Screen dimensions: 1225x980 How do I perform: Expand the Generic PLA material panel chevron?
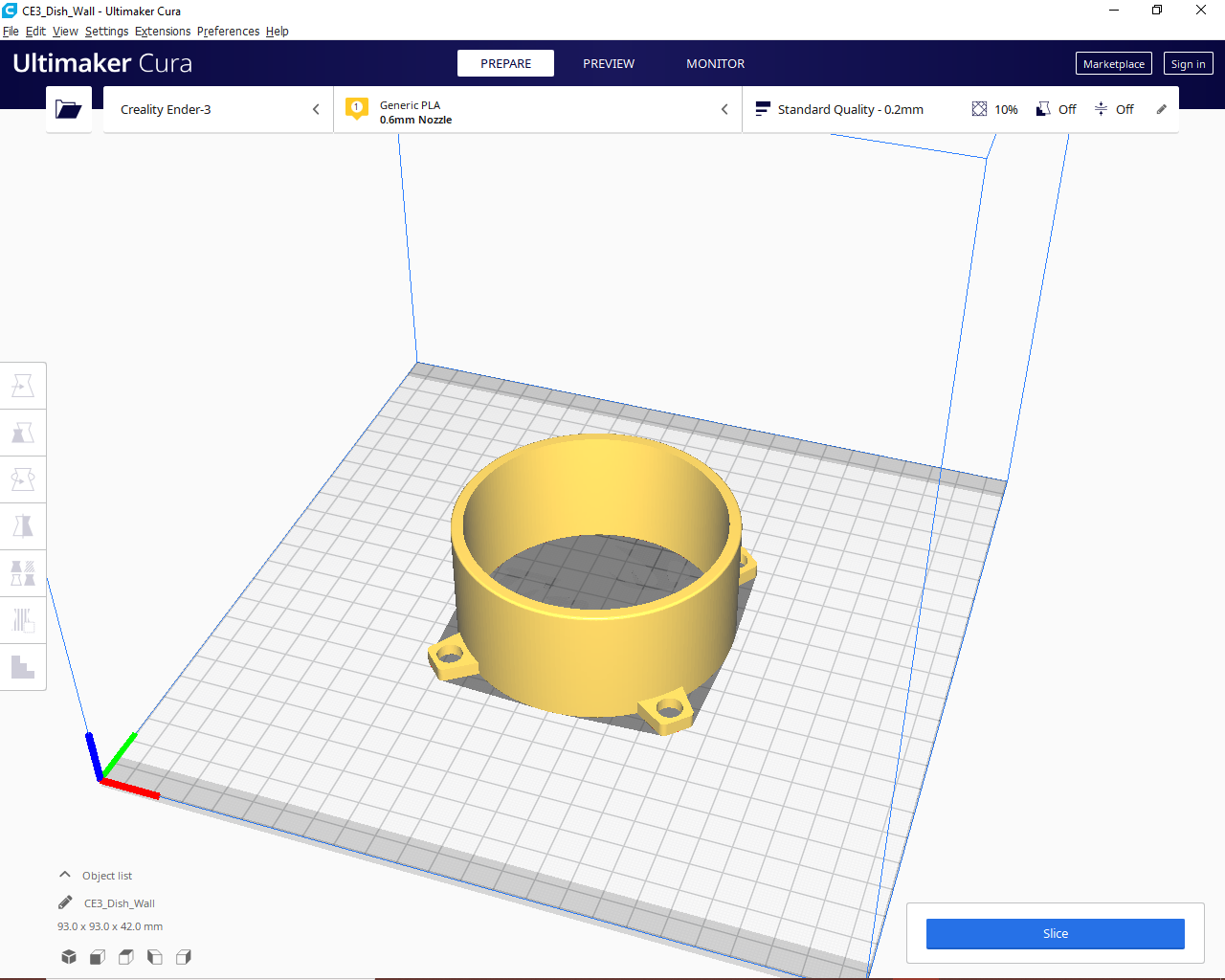(724, 109)
